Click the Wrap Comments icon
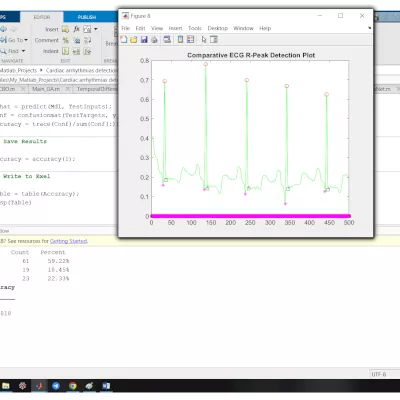 88,40
